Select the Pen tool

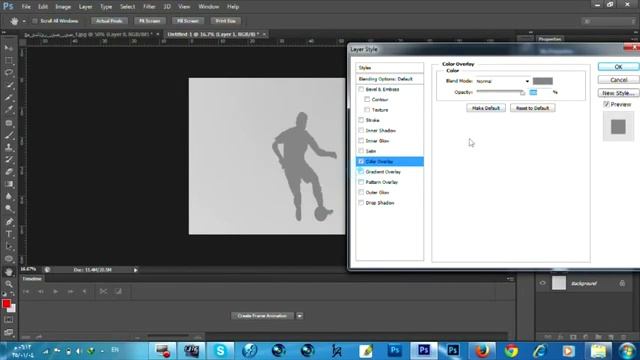tap(9, 222)
